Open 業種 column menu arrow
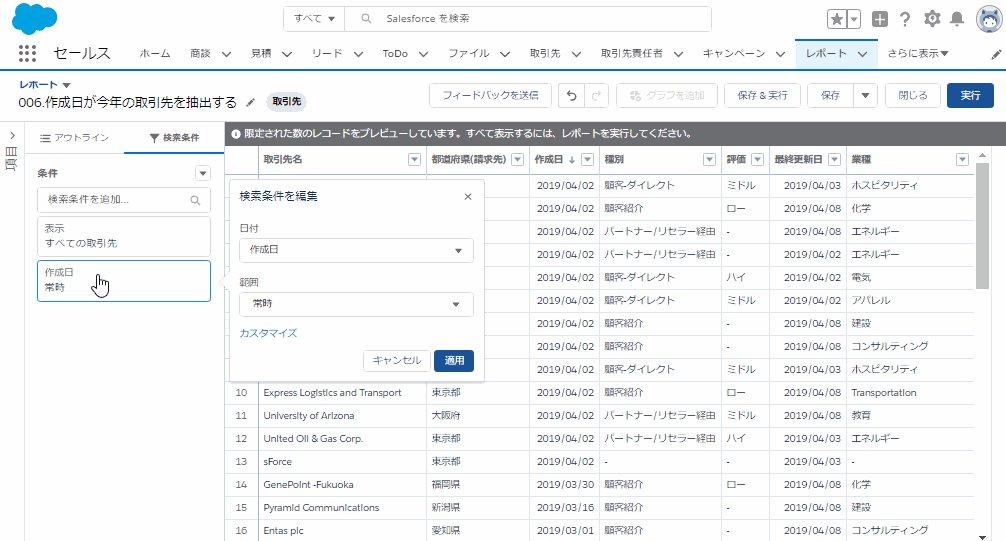The height and width of the screenshot is (541, 1006). pyautogui.click(x=962, y=160)
